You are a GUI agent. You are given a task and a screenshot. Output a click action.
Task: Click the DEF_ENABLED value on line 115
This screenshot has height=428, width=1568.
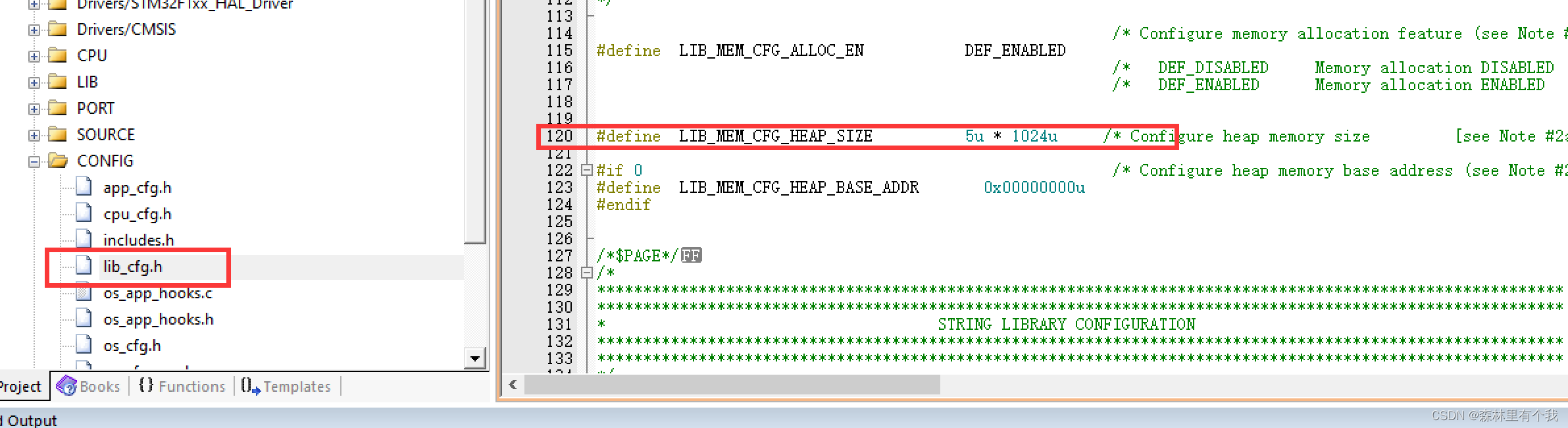(x=1015, y=51)
